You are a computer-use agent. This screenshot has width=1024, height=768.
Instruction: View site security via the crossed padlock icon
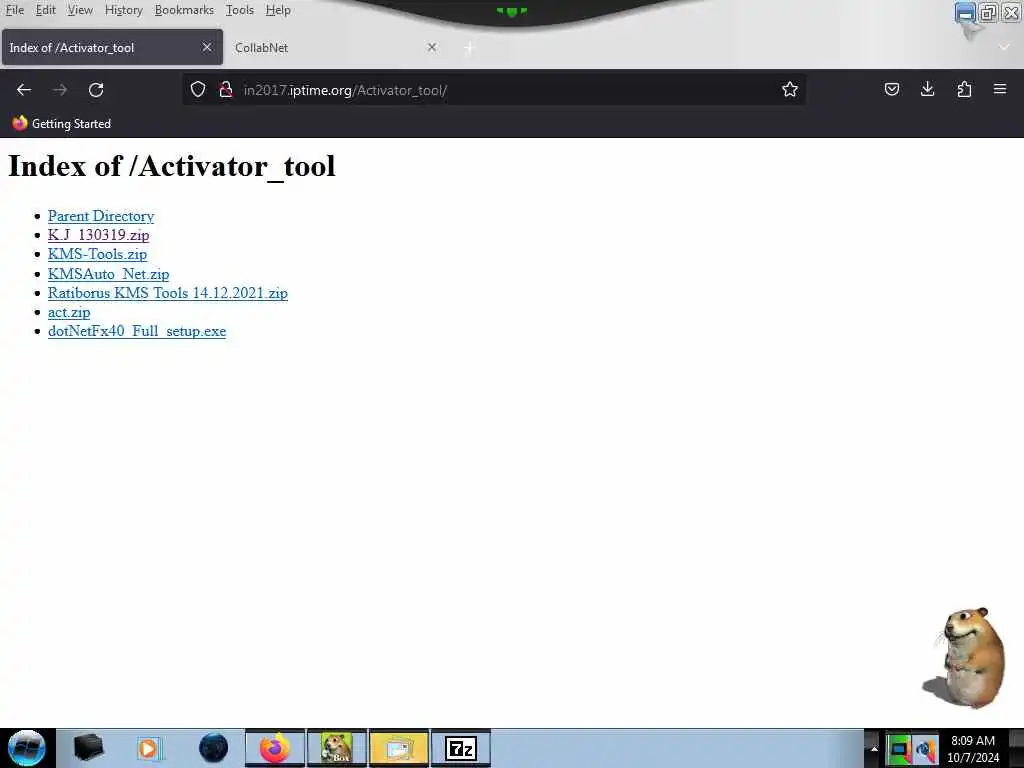(x=226, y=90)
